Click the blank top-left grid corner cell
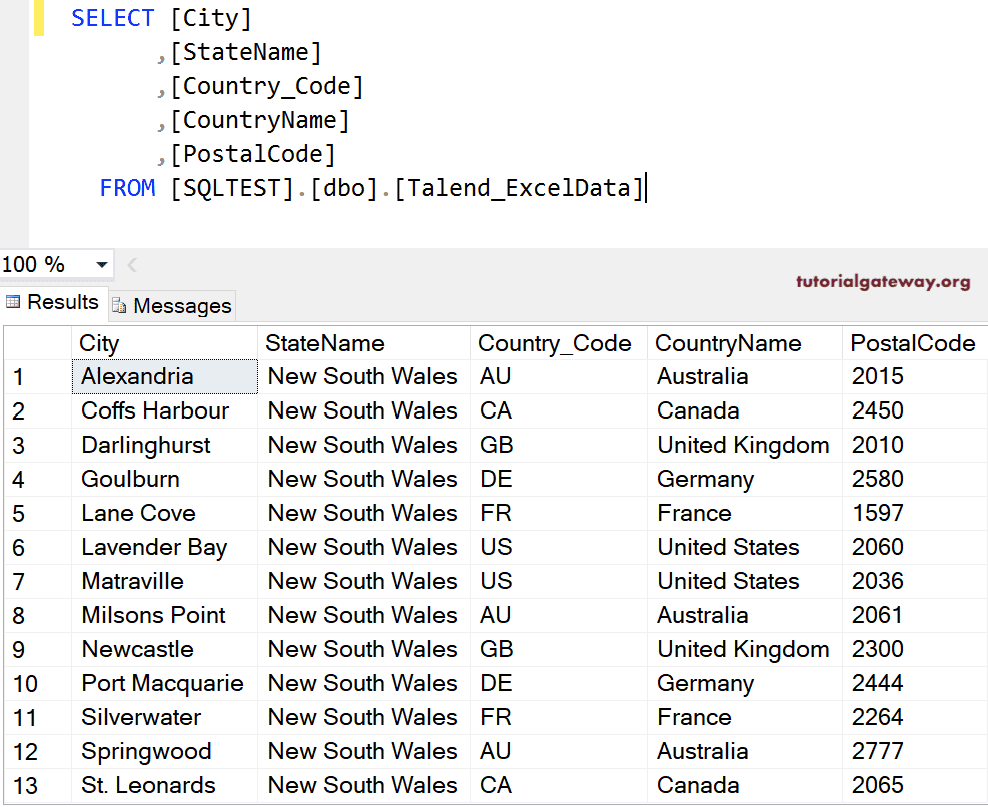The height and width of the screenshot is (807, 988). click(37, 343)
